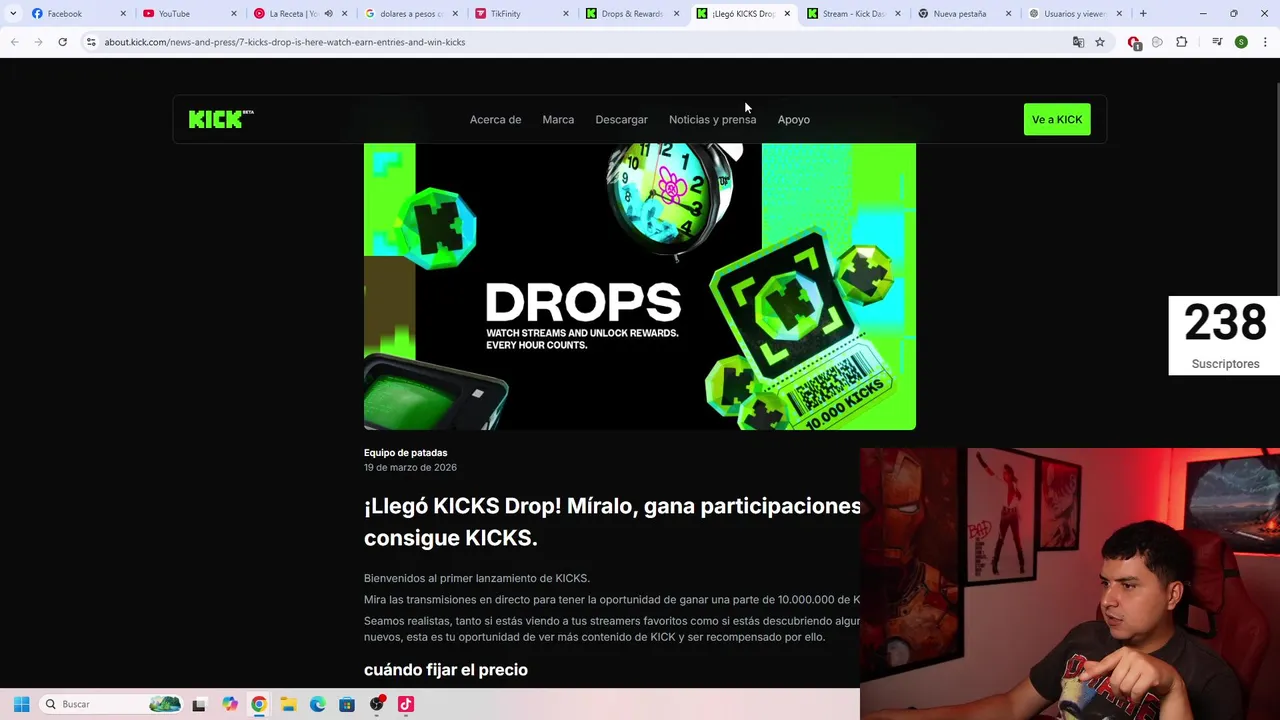Open the Marca menu item
This screenshot has height=720, width=1280.
(558, 119)
